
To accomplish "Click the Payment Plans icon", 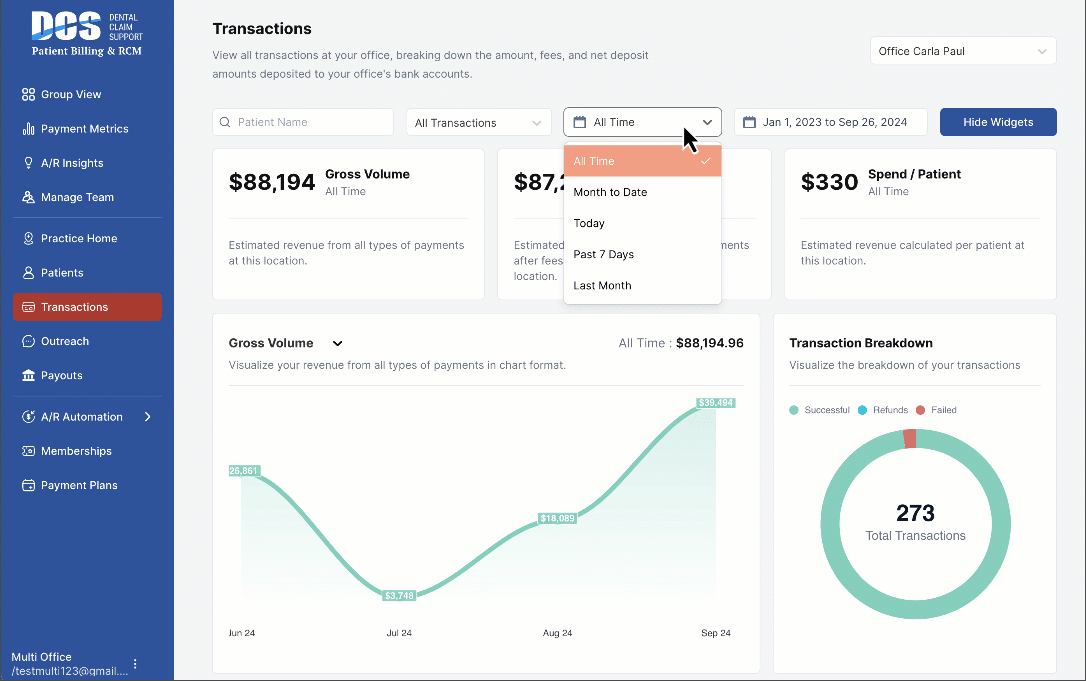I will pos(29,485).
